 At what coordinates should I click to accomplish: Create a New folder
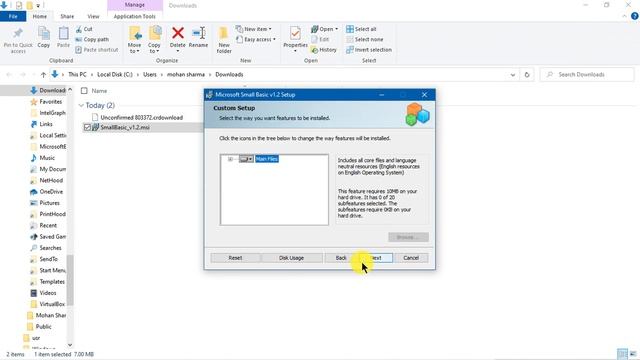click(x=224, y=40)
